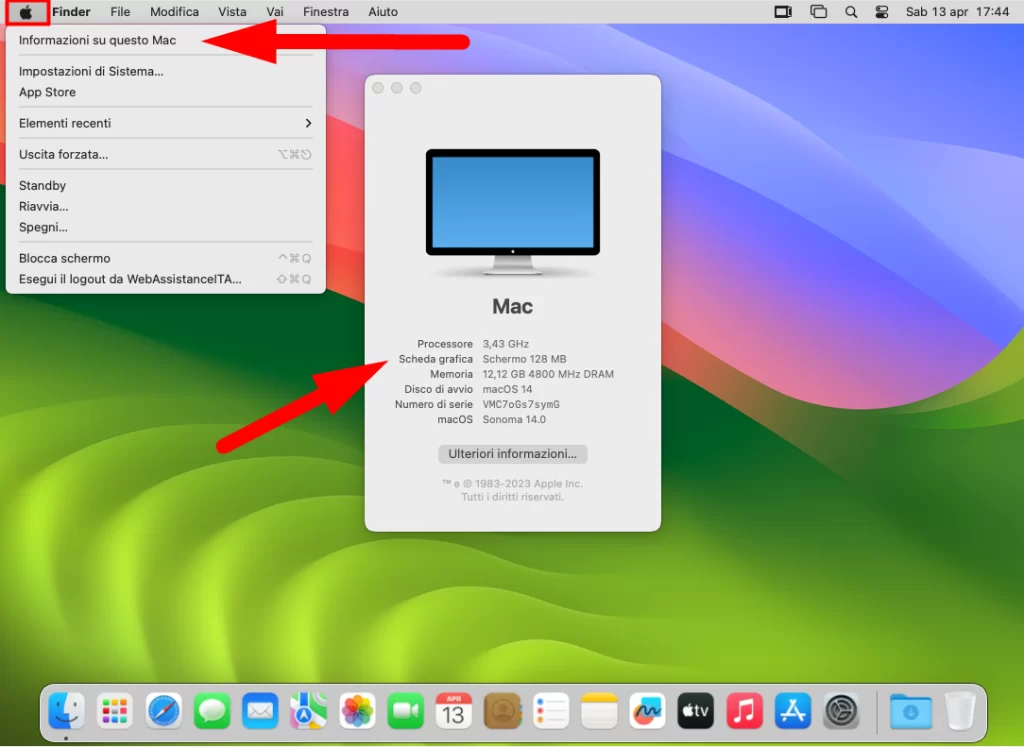The height and width of the screenshot is (747, 1024).
Task: Open Control Center in menu bar
Action: 882,12
